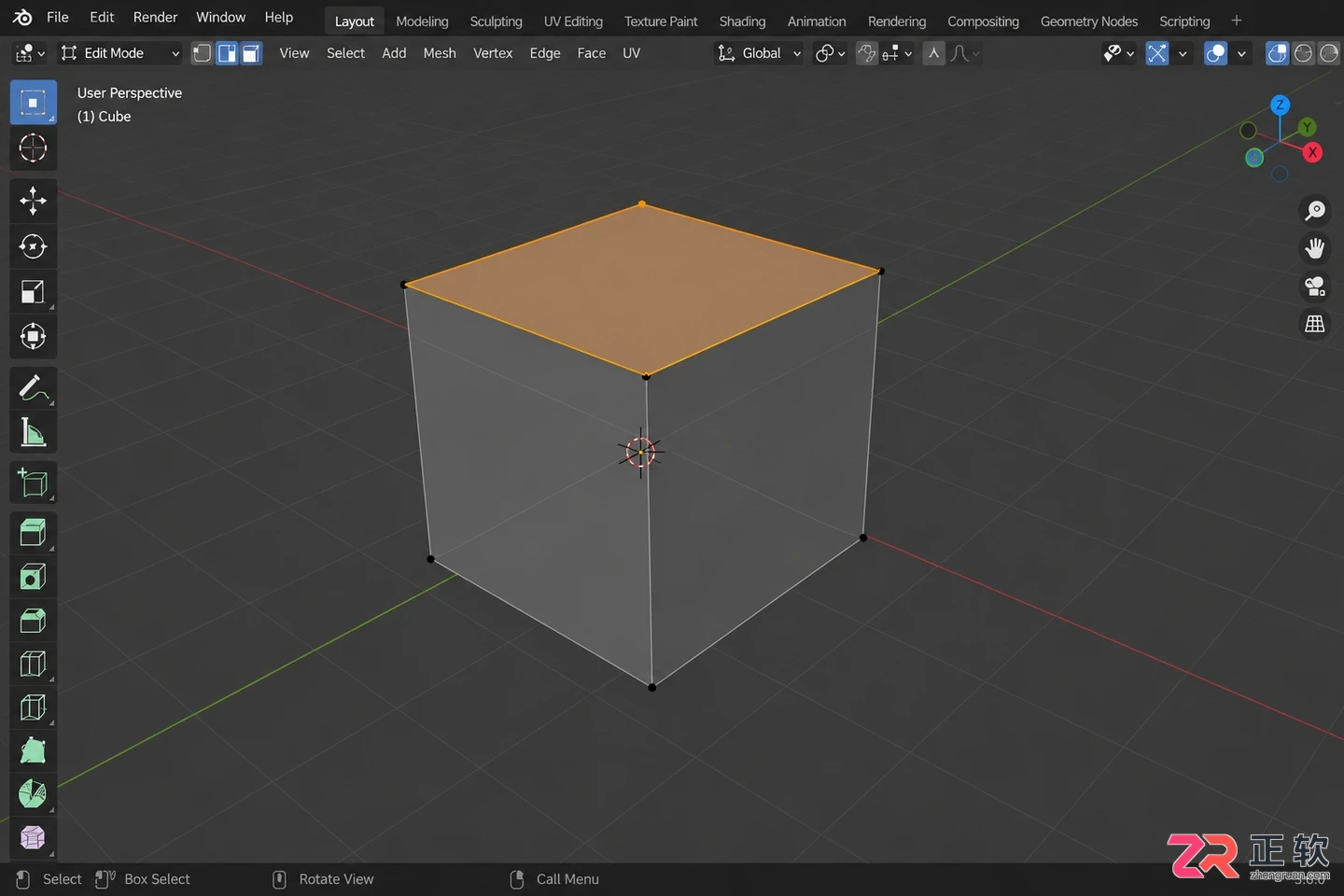
Task: Select the Bevel tool
Action: click(33, 621)
